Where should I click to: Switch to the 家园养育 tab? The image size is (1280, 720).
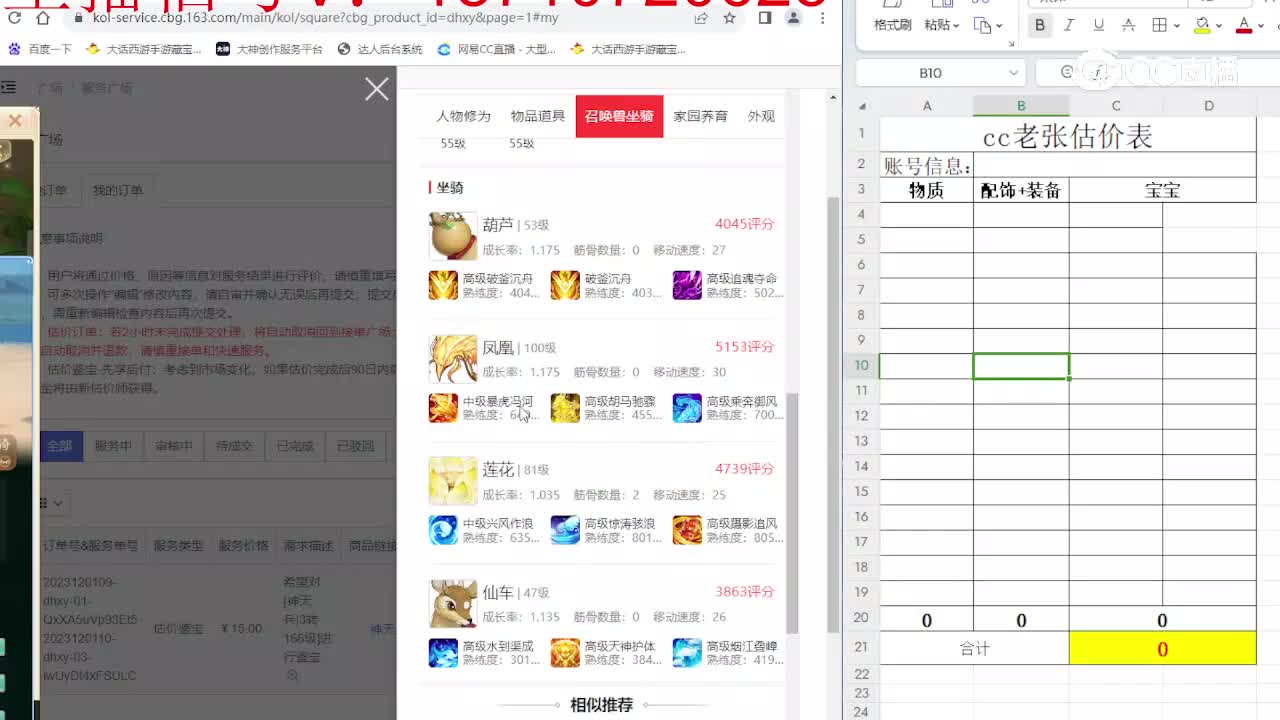point(700,116)
